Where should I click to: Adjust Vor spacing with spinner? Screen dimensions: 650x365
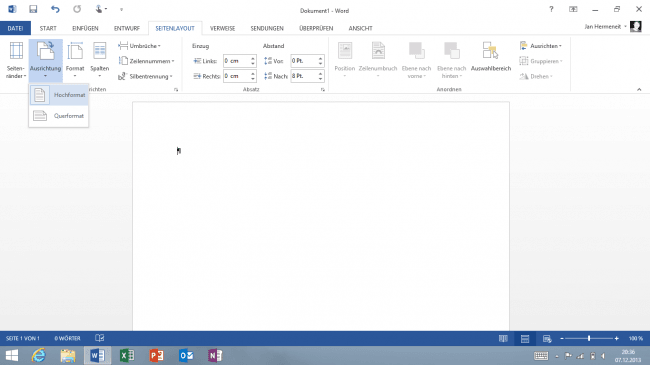(320, 61)
